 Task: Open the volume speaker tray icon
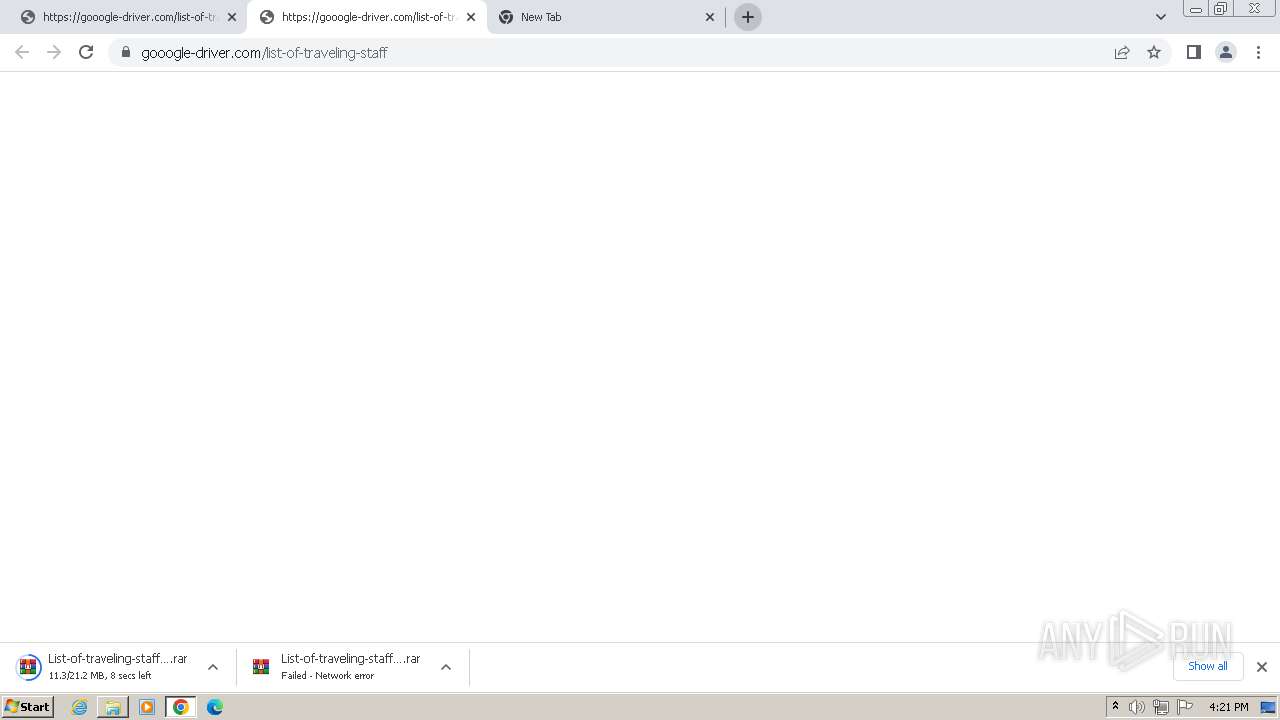1137,707
